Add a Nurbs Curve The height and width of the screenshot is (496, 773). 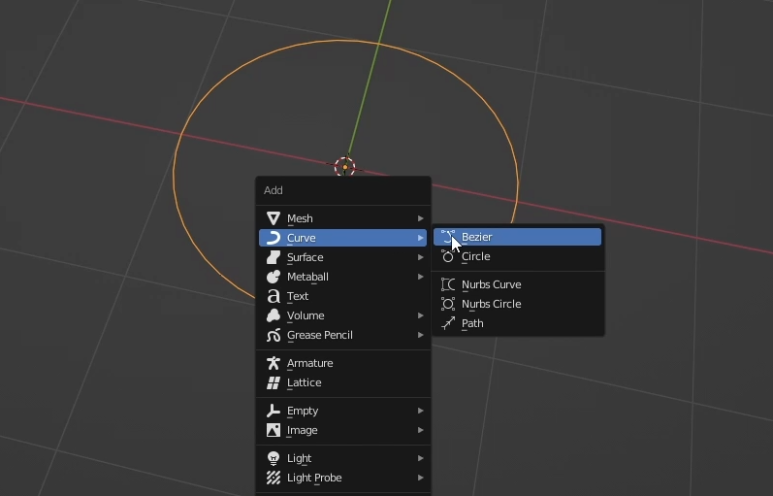[518, 284]
